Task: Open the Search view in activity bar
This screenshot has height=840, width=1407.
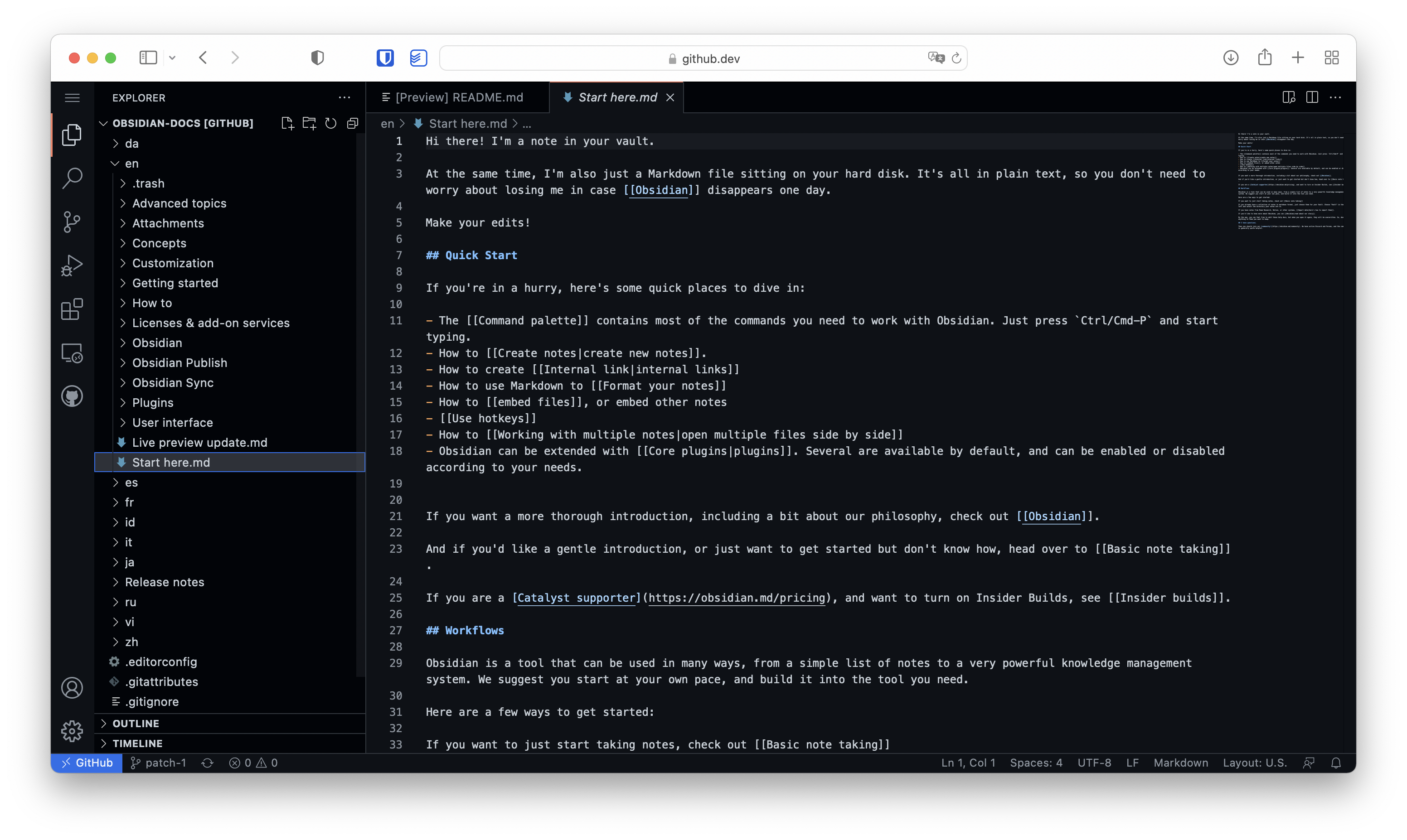Action: coord(72,179)
